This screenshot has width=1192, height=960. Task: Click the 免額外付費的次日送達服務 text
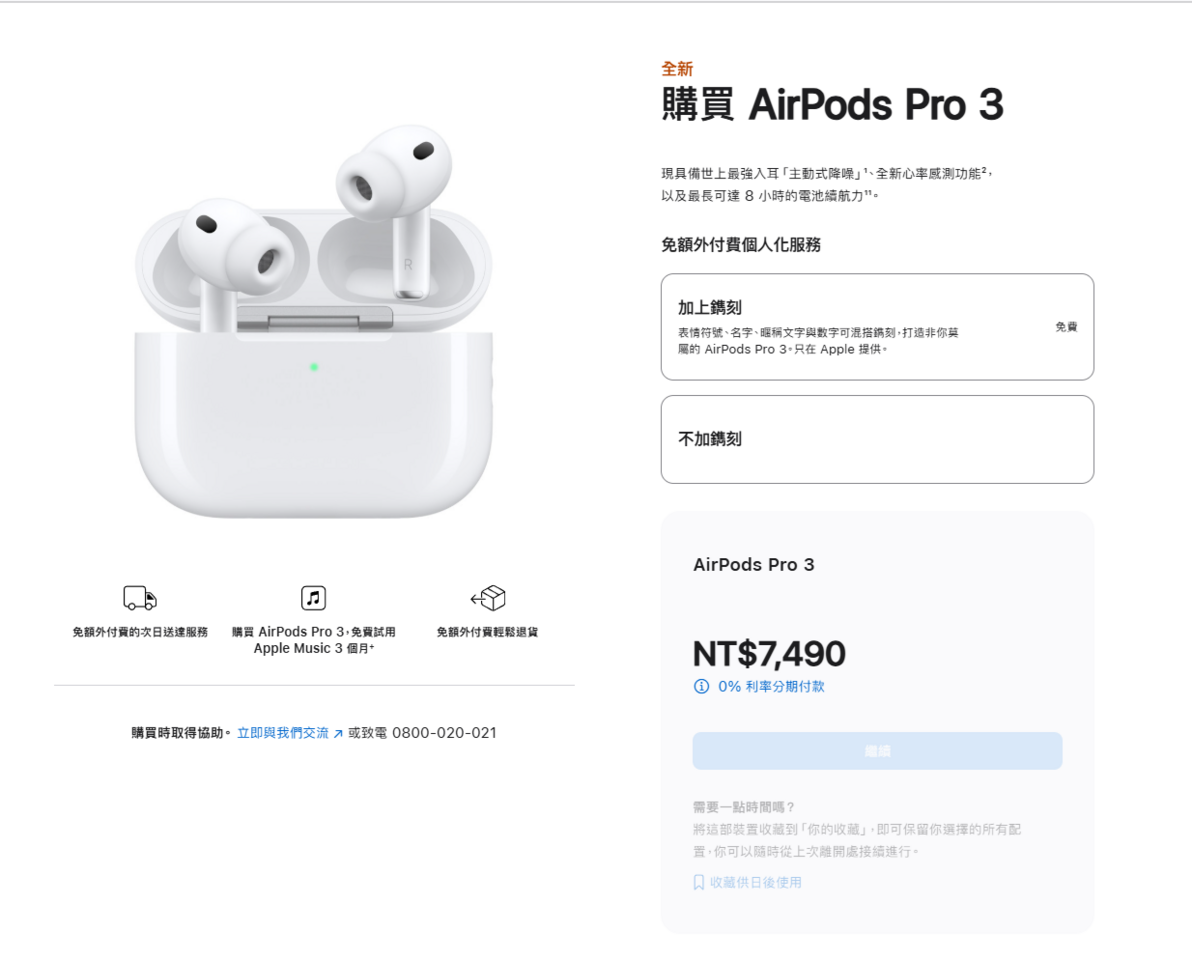click(x=140, y=632)
